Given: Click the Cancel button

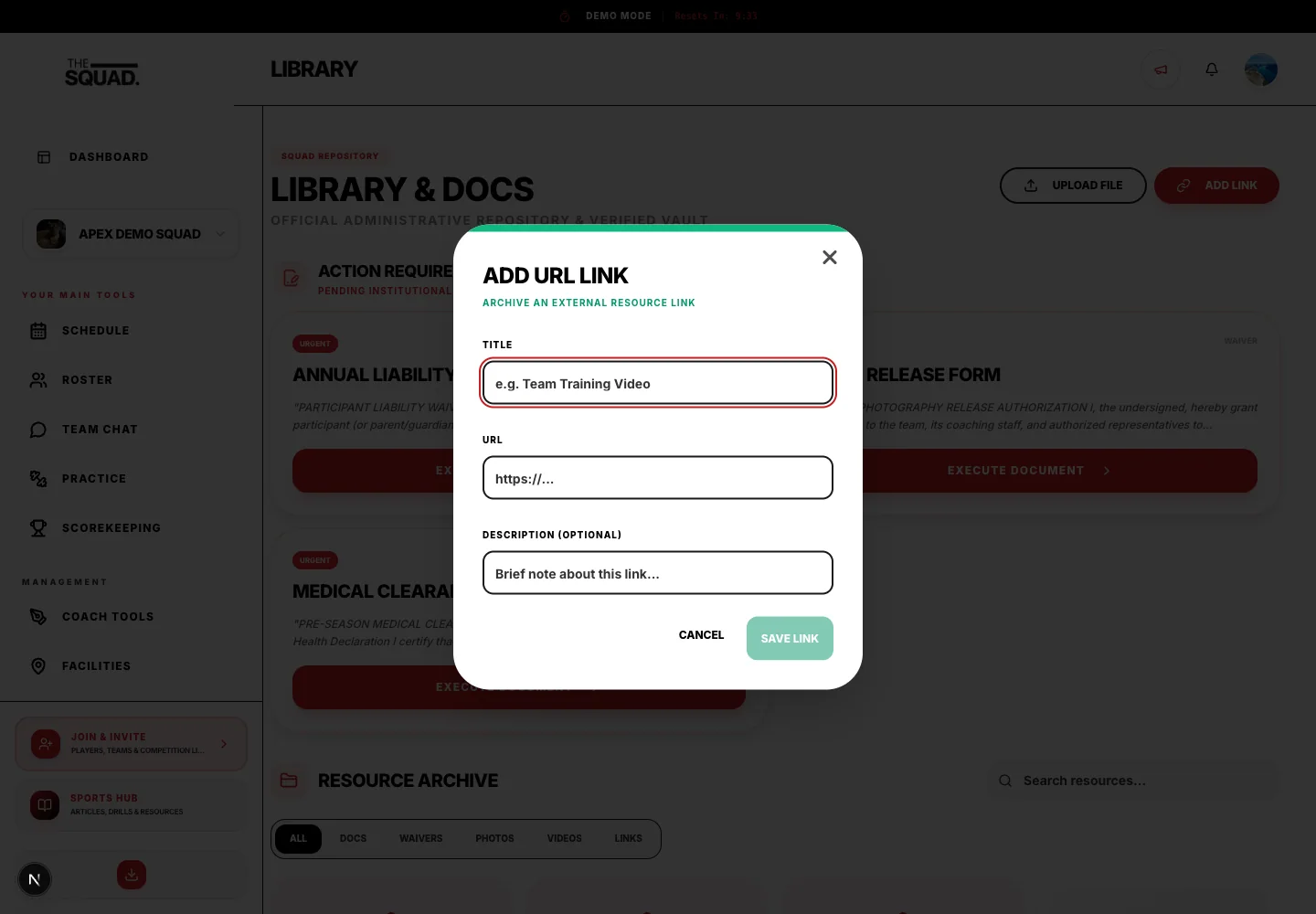Looking at the screenshot, I should pyautogui.click(x=701, y=635).
